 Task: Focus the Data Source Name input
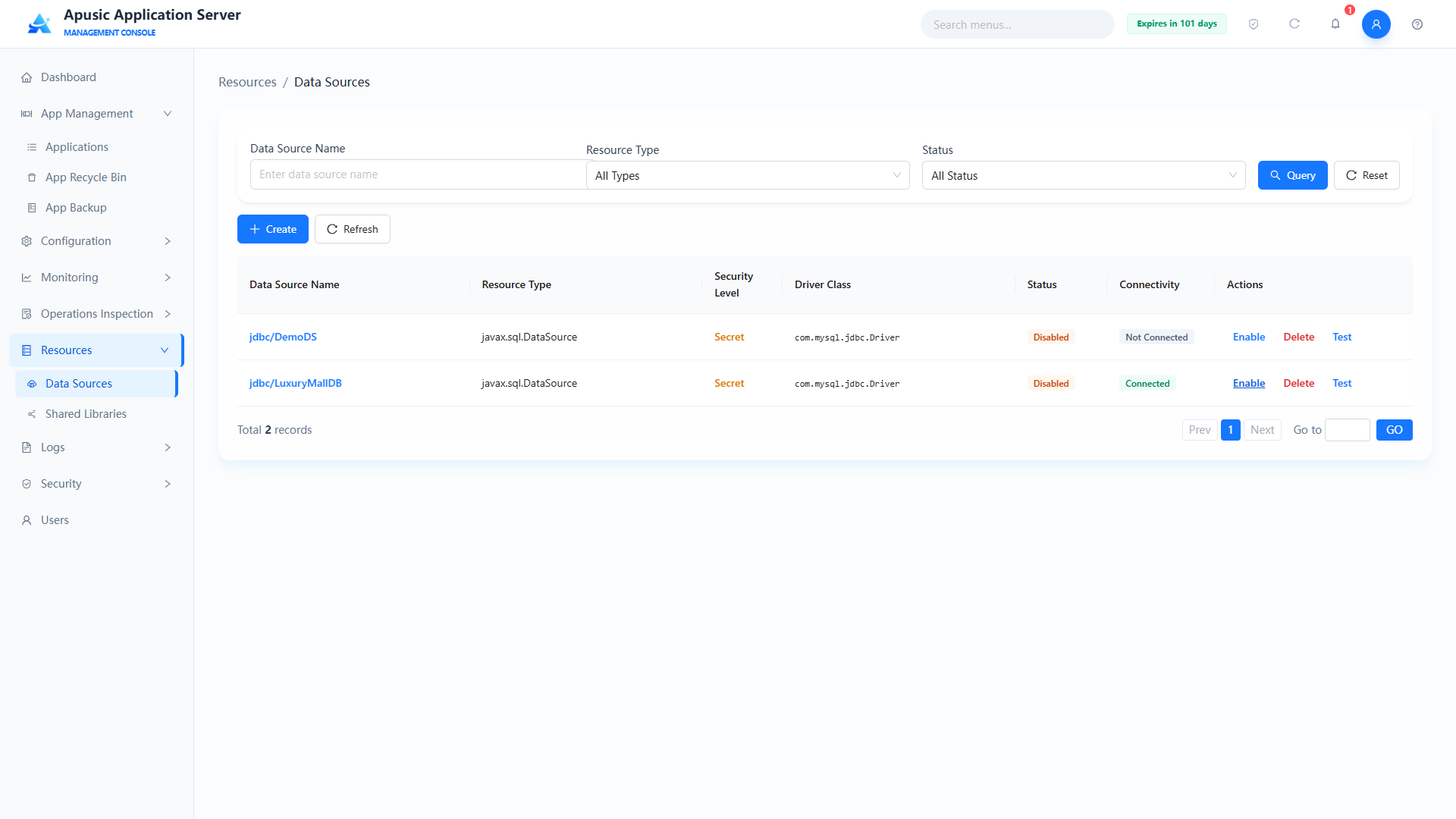(419, 174)
